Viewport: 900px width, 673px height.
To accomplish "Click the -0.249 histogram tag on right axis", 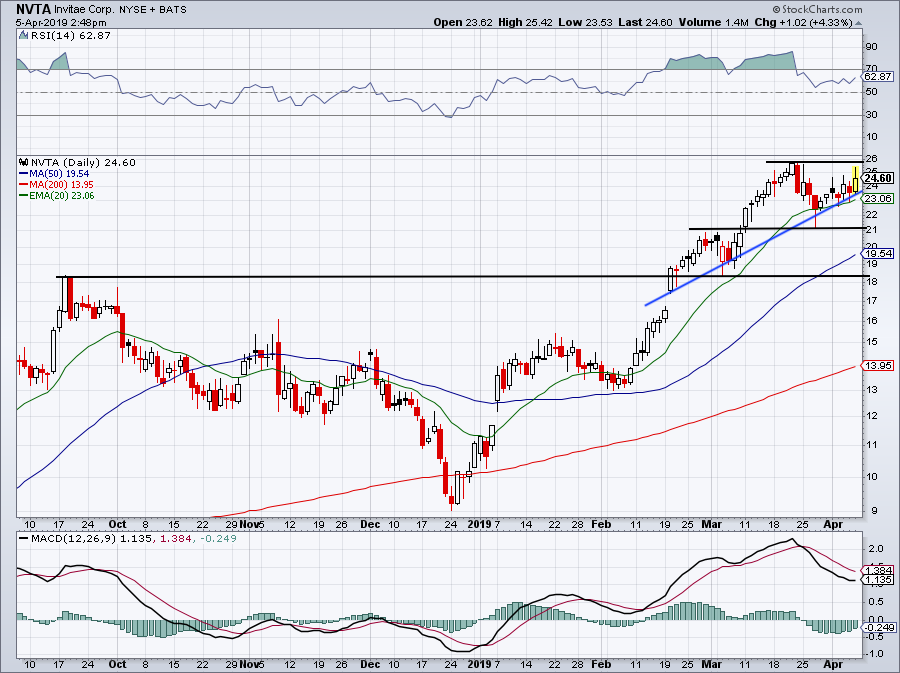I will point(878,627).
